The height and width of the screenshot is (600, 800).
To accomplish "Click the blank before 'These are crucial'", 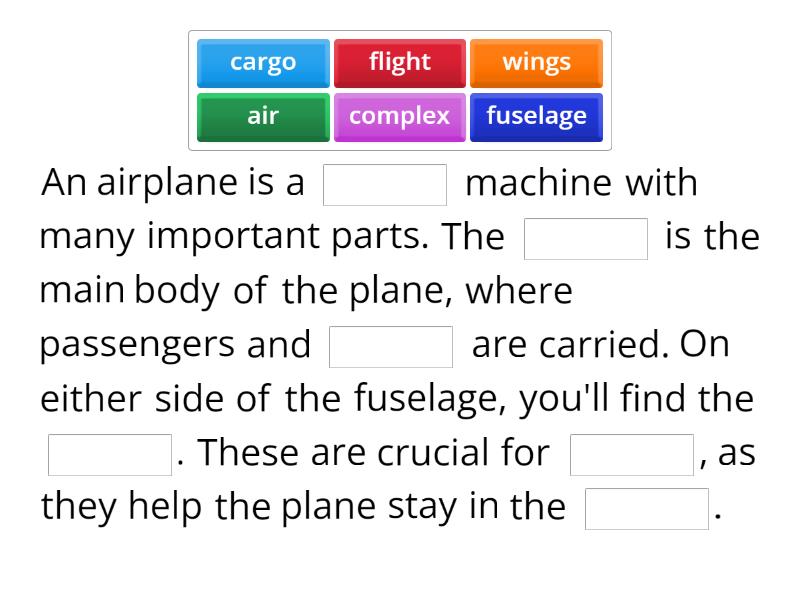I will [109, 454].
